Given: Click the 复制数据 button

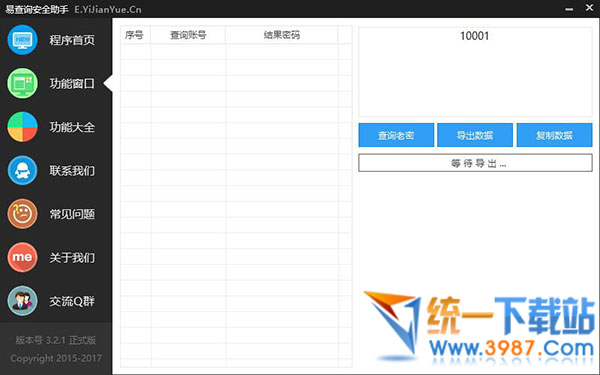Looking at the screenshot, I should [554, 135].
